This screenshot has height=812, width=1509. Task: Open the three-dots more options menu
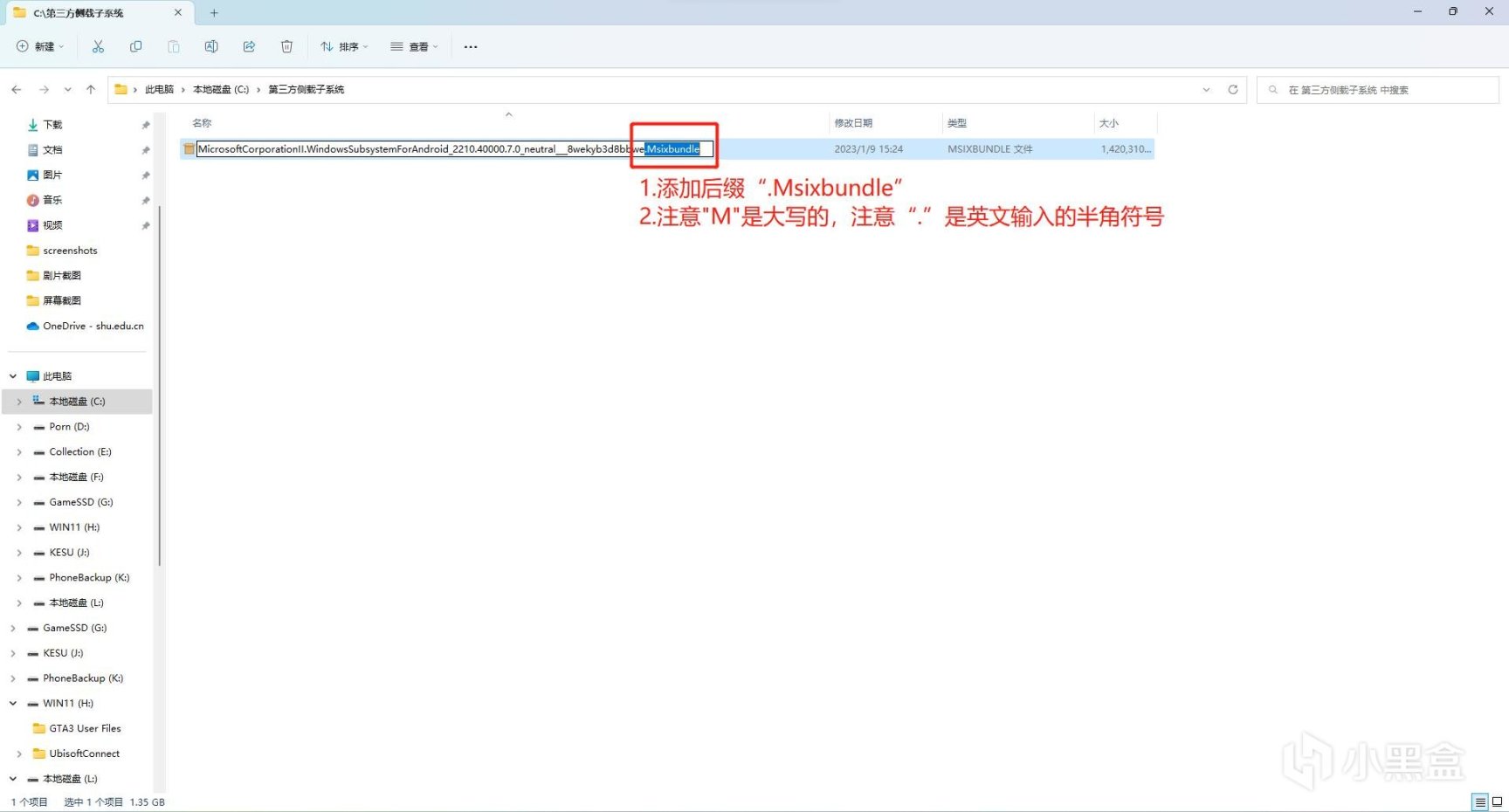pos(471,46)
